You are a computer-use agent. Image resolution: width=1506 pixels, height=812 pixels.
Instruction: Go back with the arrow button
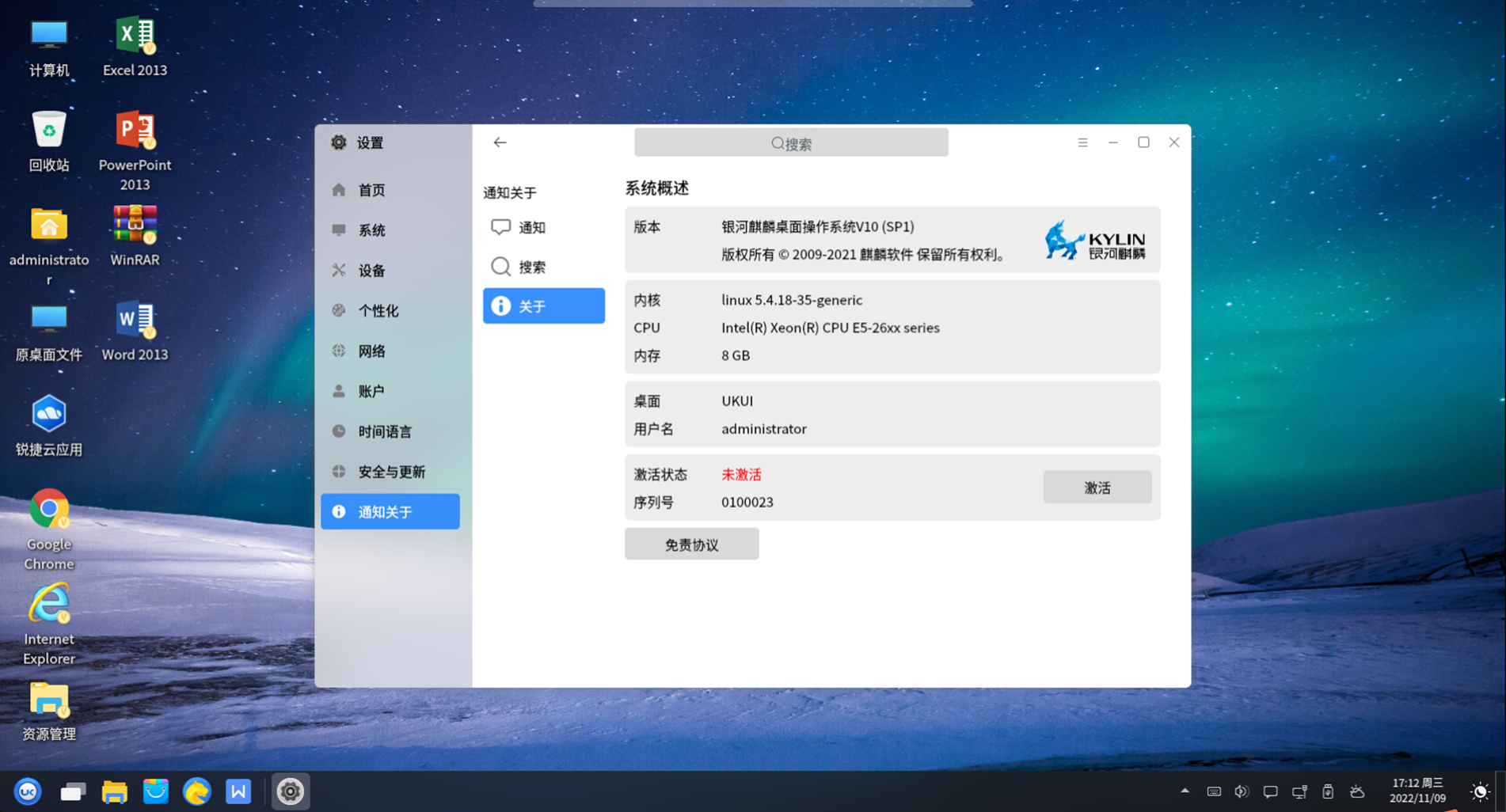pyautogui.click(x=500, y=142)
